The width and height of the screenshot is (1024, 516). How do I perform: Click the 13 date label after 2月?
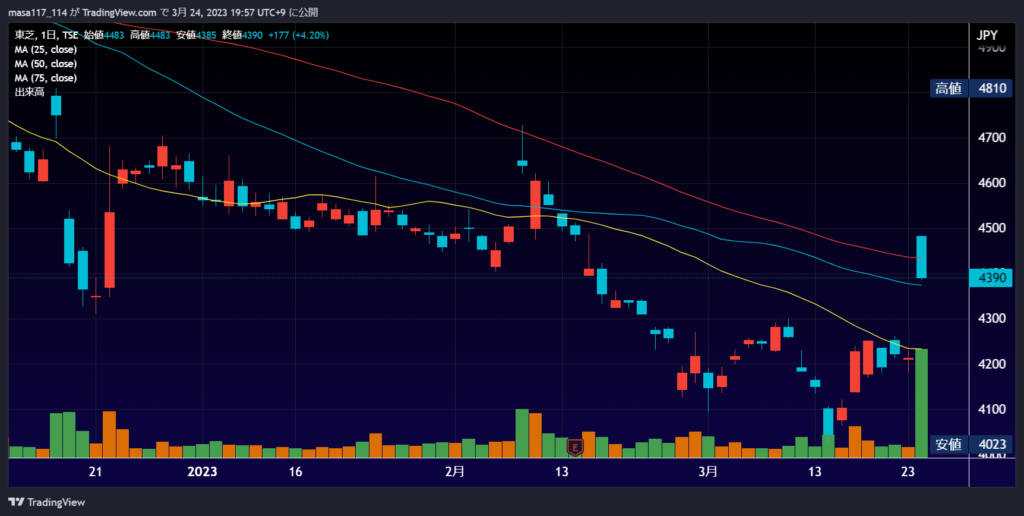[561, 472]
